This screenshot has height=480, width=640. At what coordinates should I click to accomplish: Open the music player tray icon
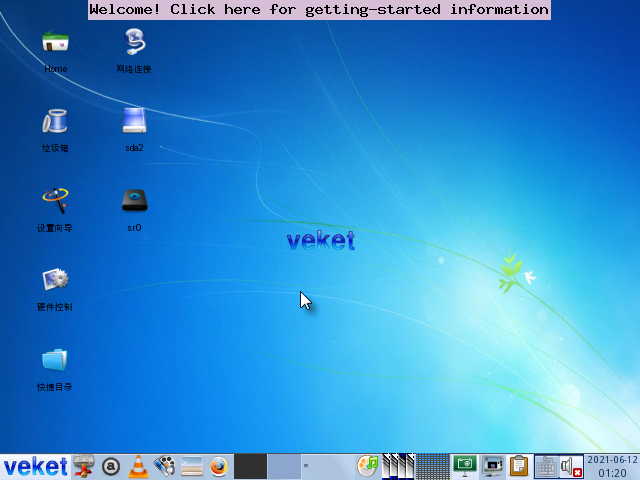click(x=368, y=467)
